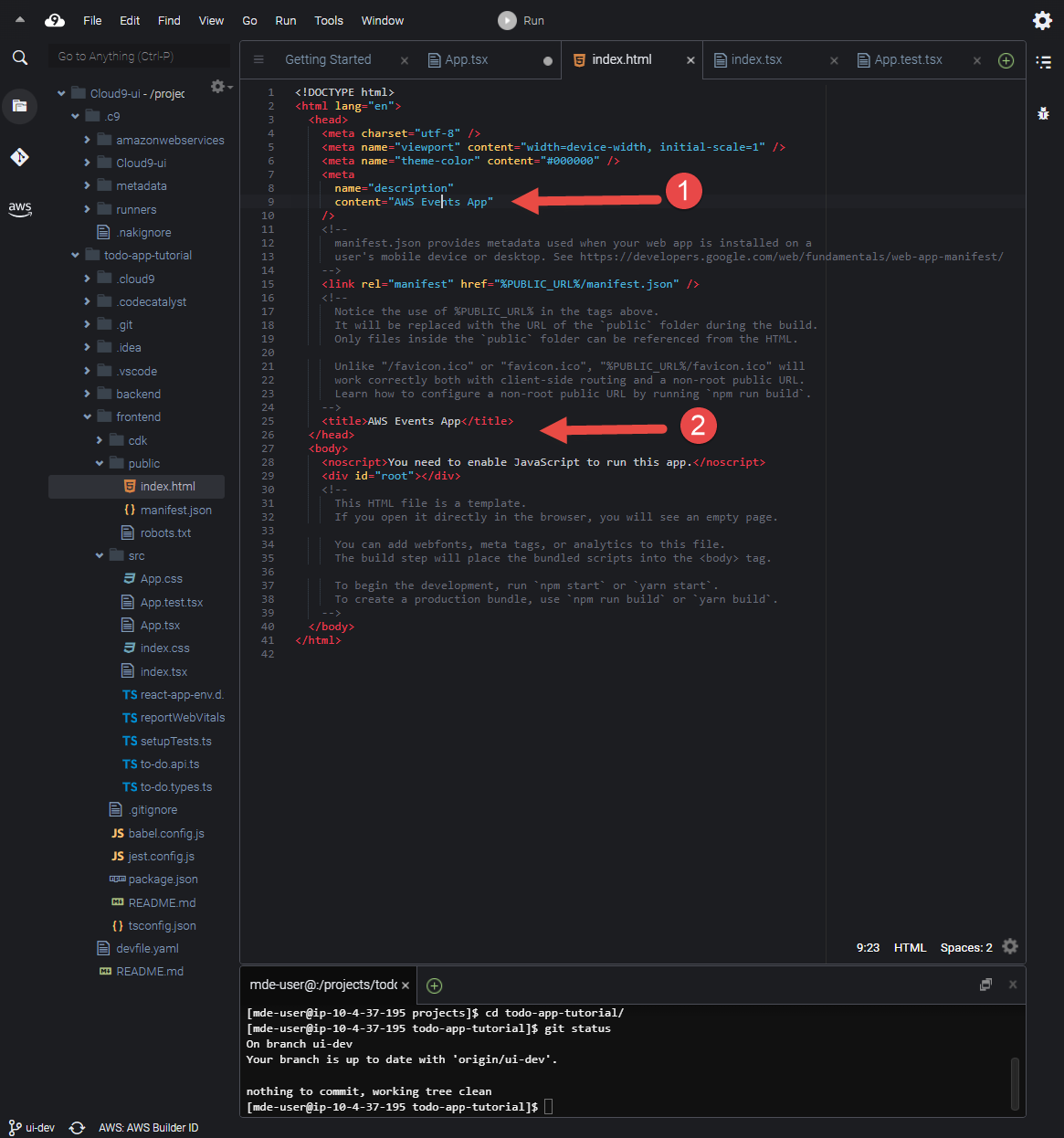The width and height of the screenshot is (1064, 1138).
Task: Collapse the Cloud9-ui project root folder
Action: (x=61, y=93)
